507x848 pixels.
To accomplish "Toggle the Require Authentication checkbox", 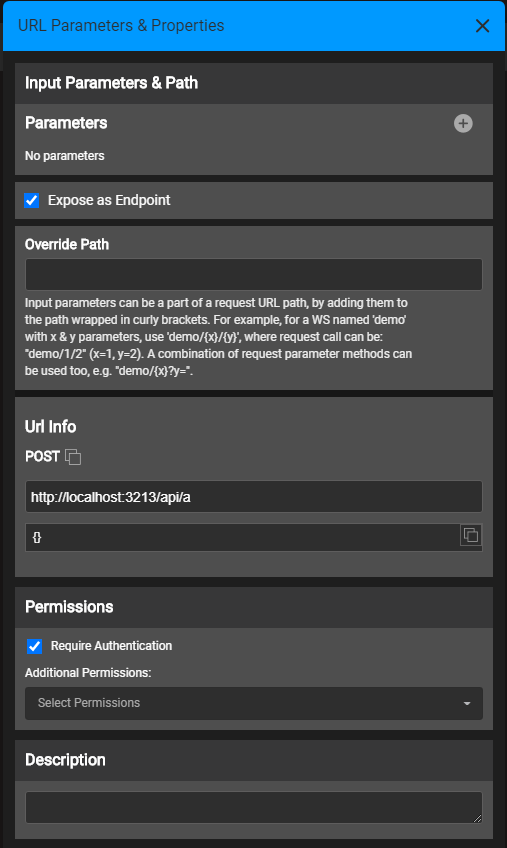I will tap(34, 646).
